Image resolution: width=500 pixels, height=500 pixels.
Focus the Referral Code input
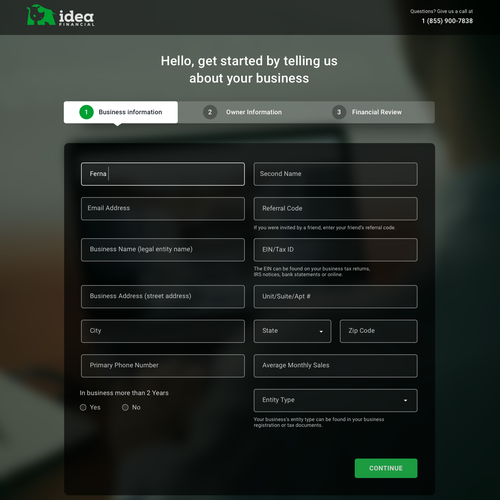pos(335,209)
